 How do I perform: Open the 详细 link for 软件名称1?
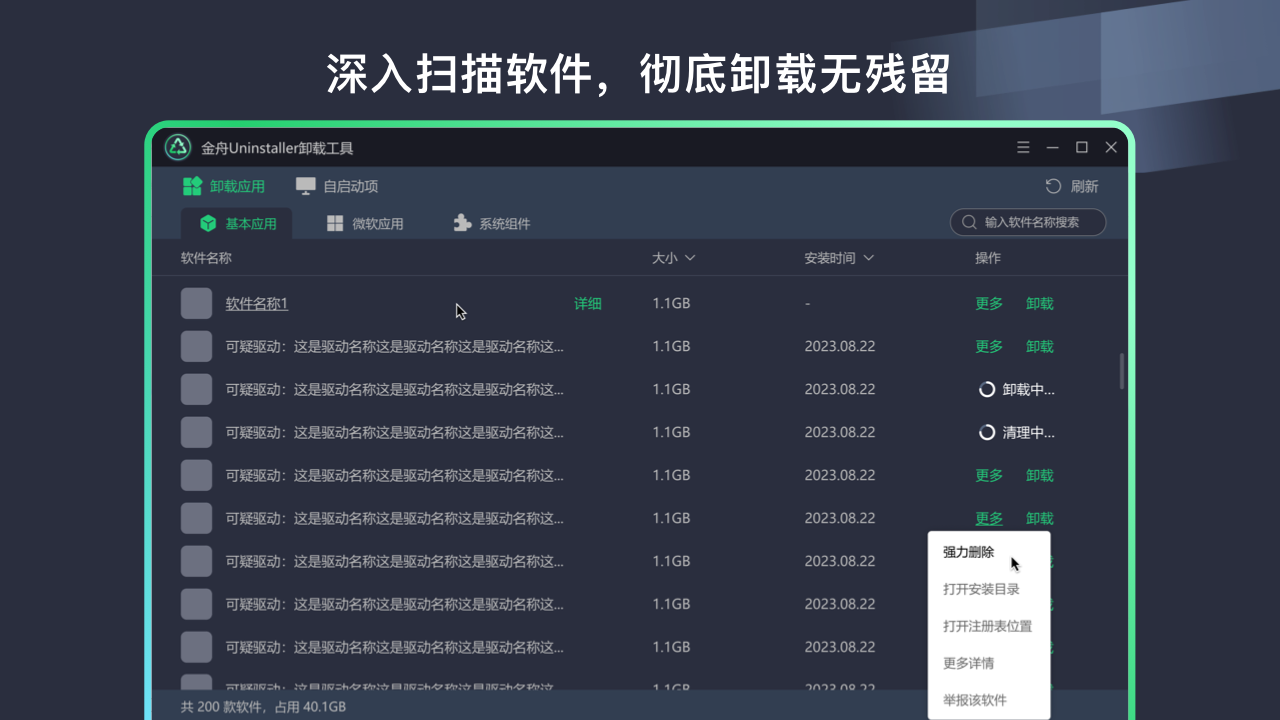(588, 303)
